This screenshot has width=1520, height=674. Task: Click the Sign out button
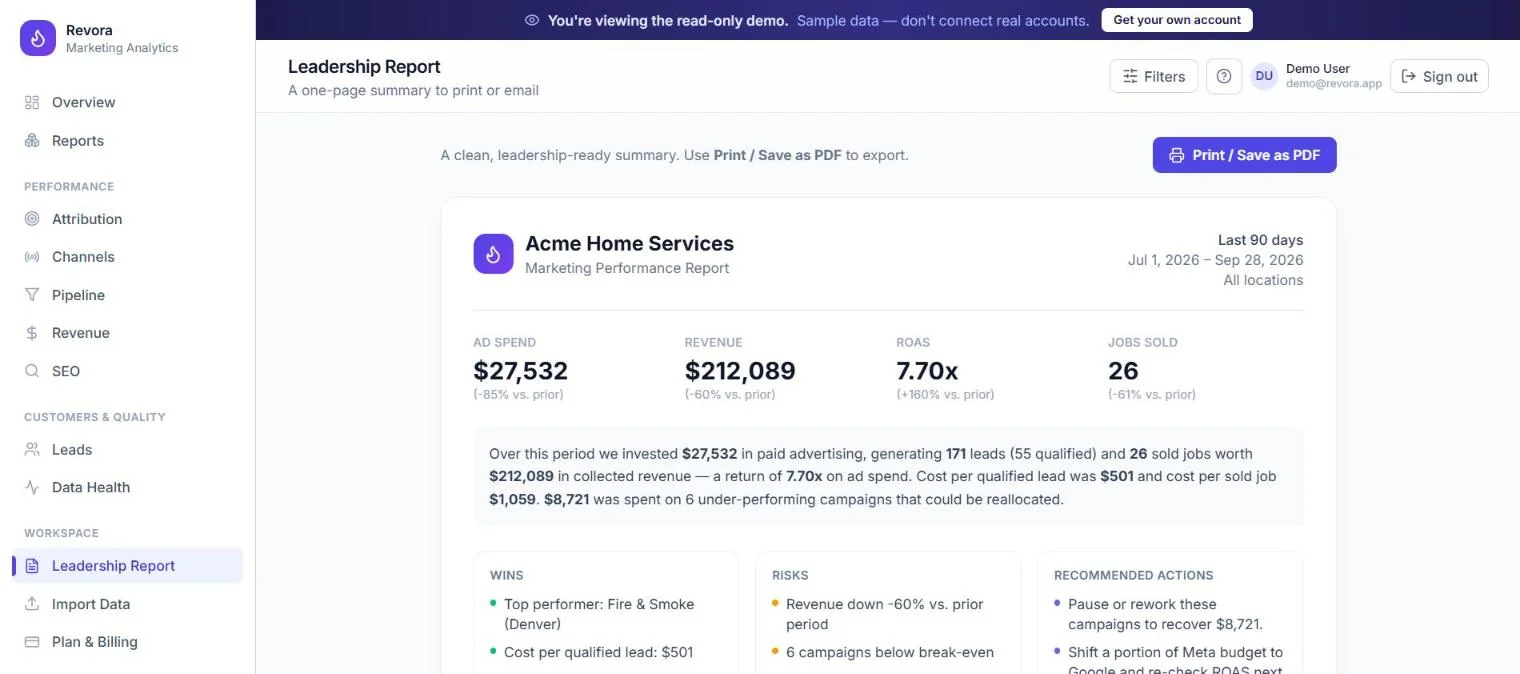click(1439, 76)
